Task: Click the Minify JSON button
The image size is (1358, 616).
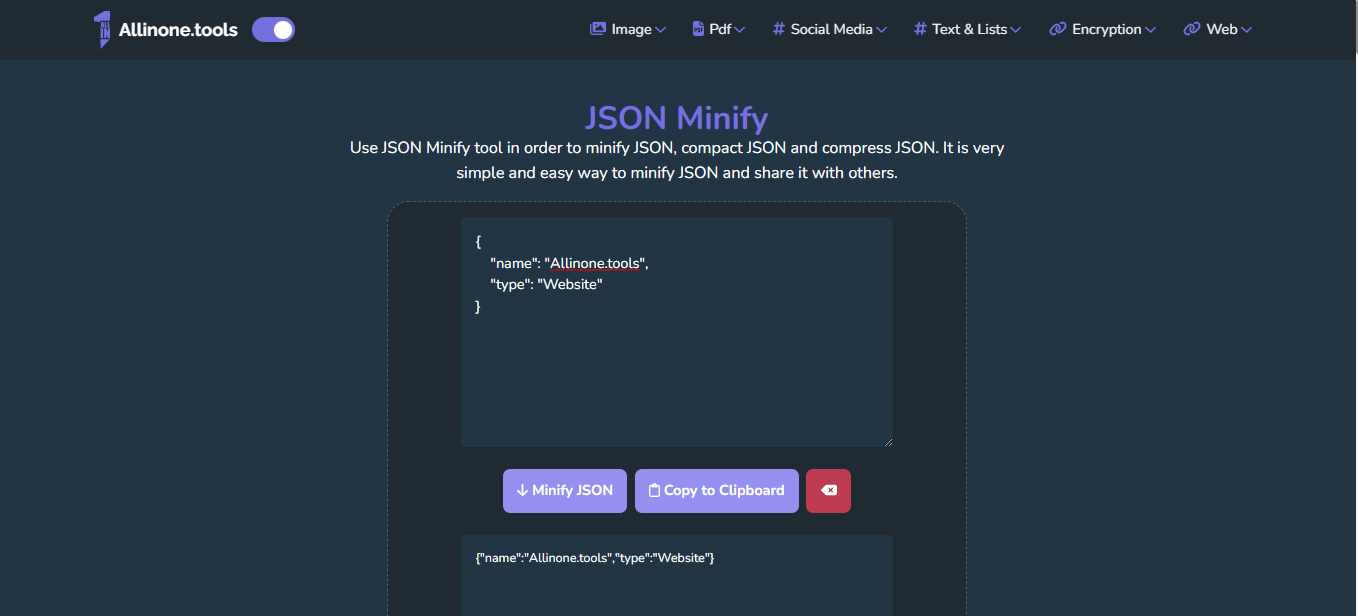Action: pyautogui.click(x=565, y=491)
